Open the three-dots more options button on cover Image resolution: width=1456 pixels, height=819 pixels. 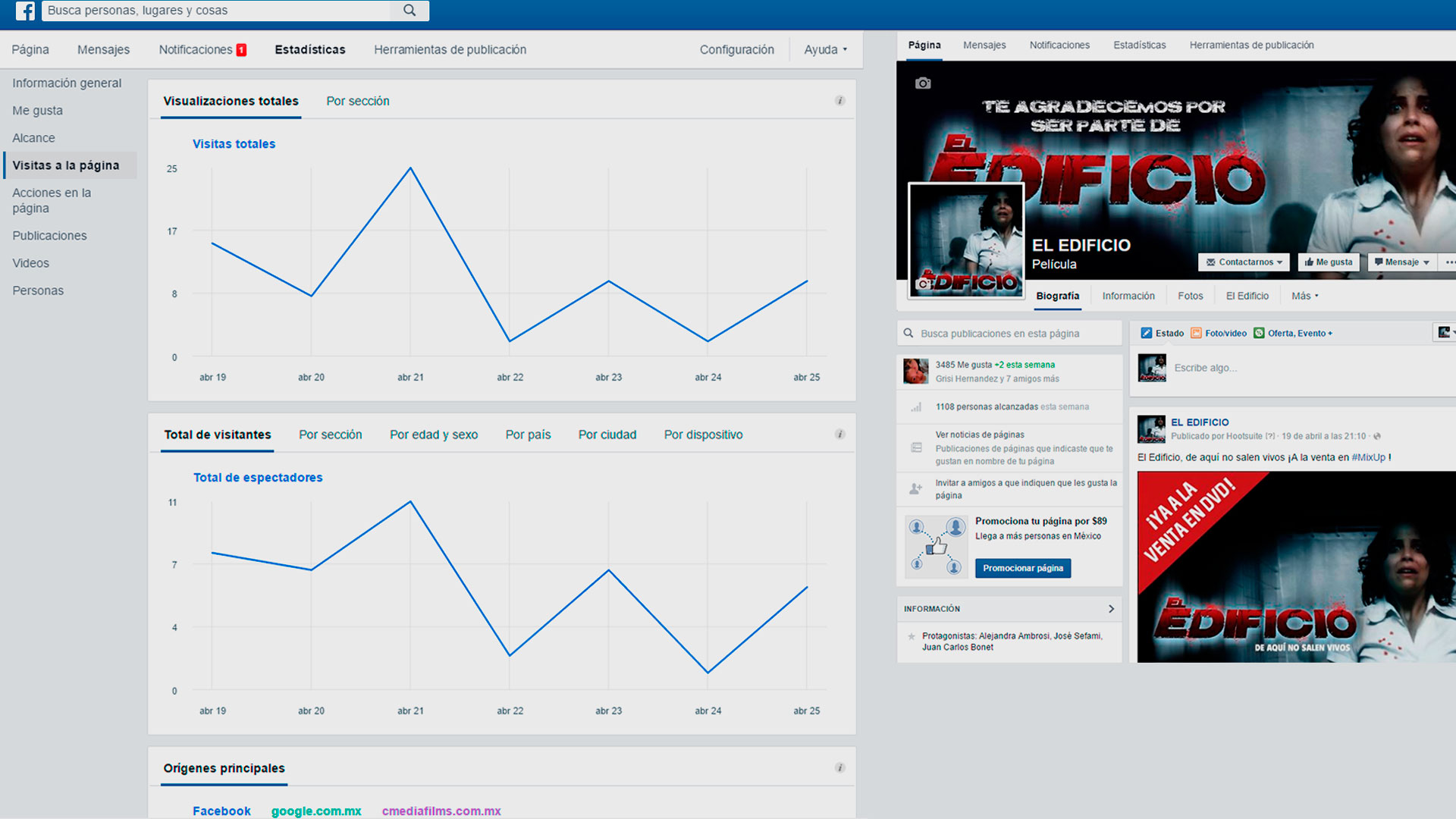click(x=1449, y=262)
